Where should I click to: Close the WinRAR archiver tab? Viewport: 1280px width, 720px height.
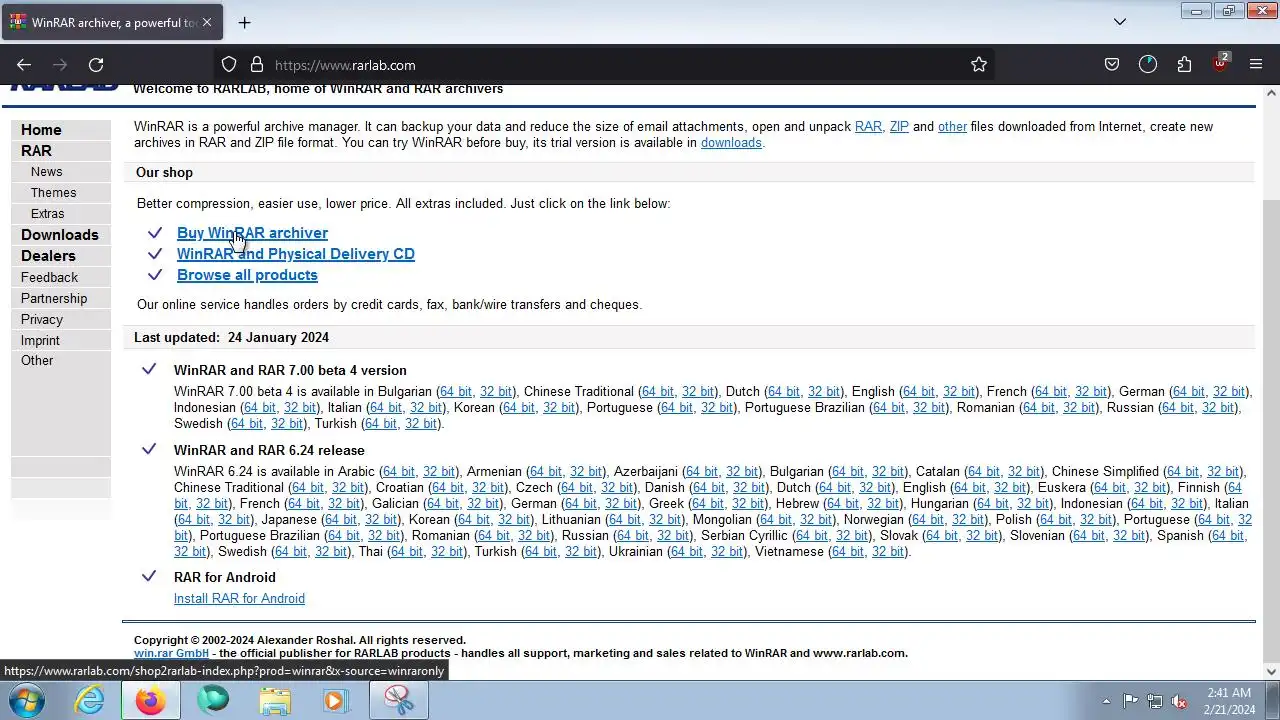pyautogui.click(x=207, y=22)
